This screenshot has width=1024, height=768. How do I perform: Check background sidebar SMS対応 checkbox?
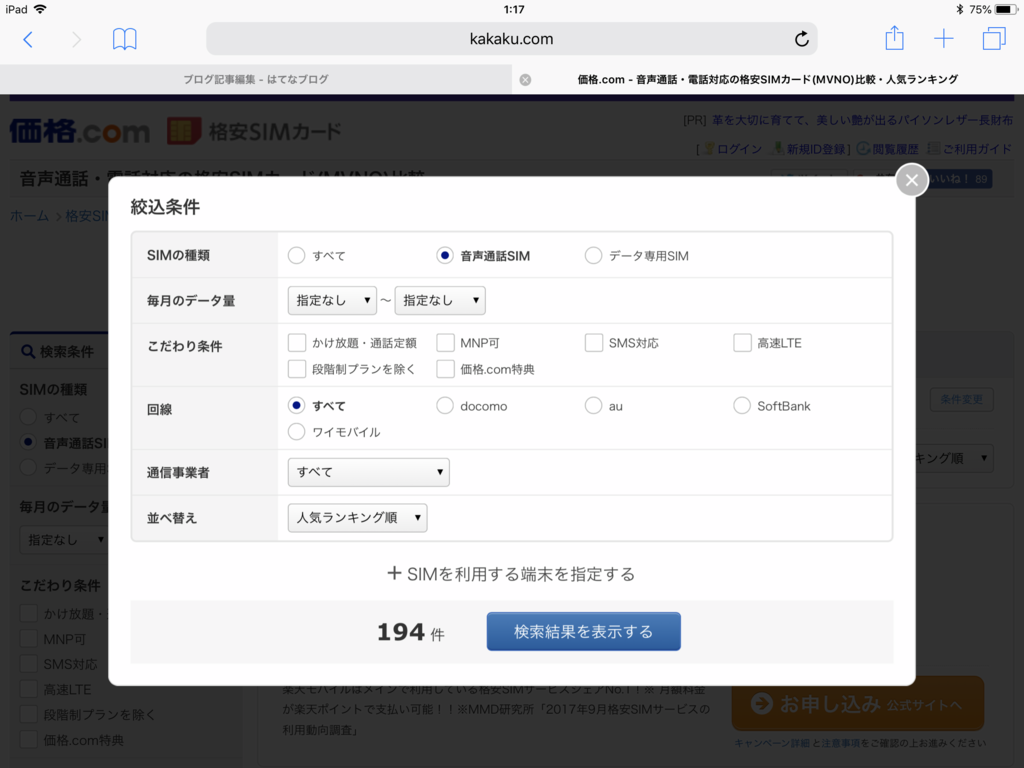tap(29, 664)
